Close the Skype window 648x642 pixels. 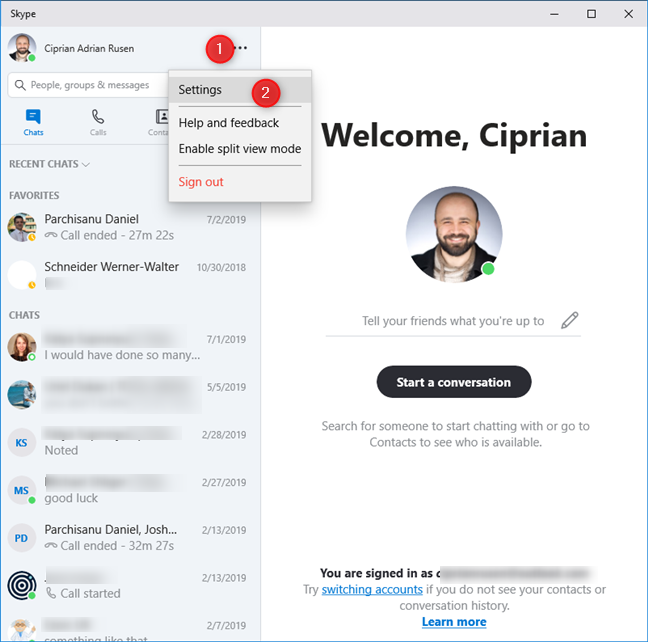pyautogui.click(x=629, y=14)
